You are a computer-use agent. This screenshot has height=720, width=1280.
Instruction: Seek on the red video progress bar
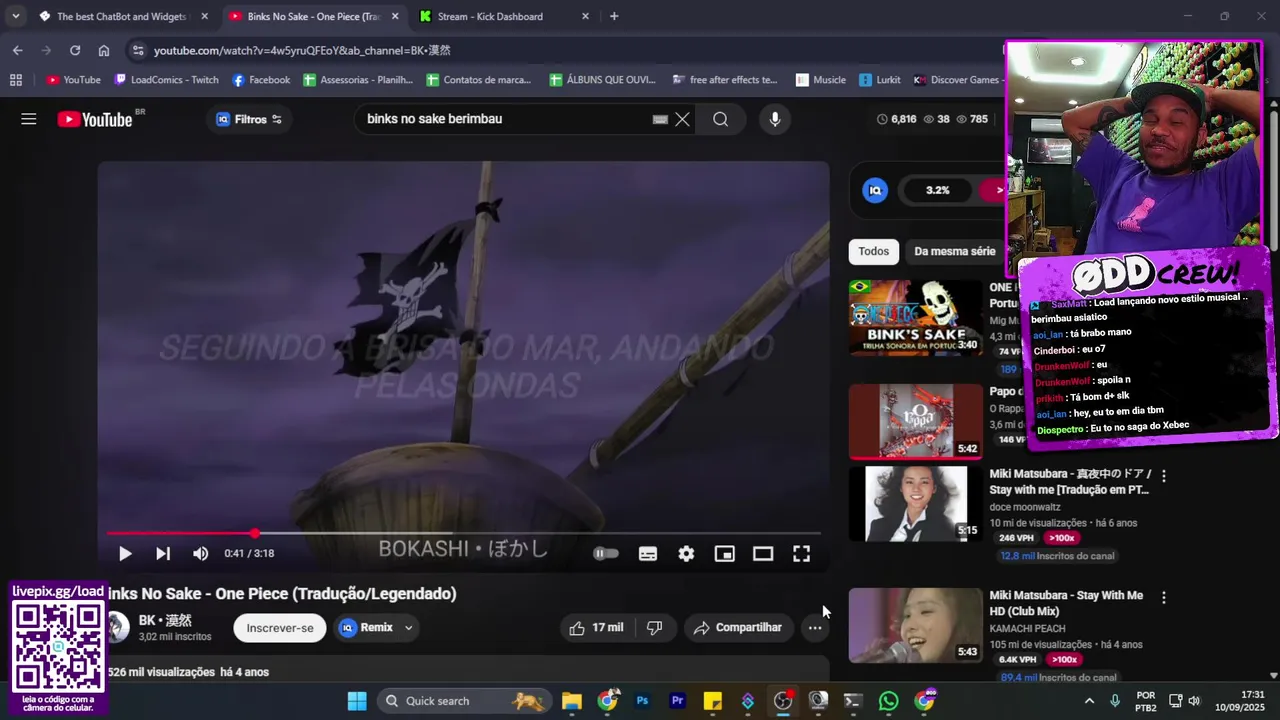coord(463,533)
